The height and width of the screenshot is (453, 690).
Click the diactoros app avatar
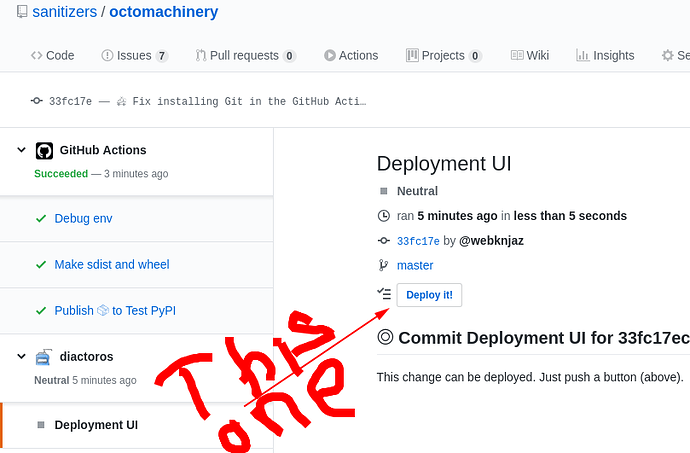pos(44,357)
